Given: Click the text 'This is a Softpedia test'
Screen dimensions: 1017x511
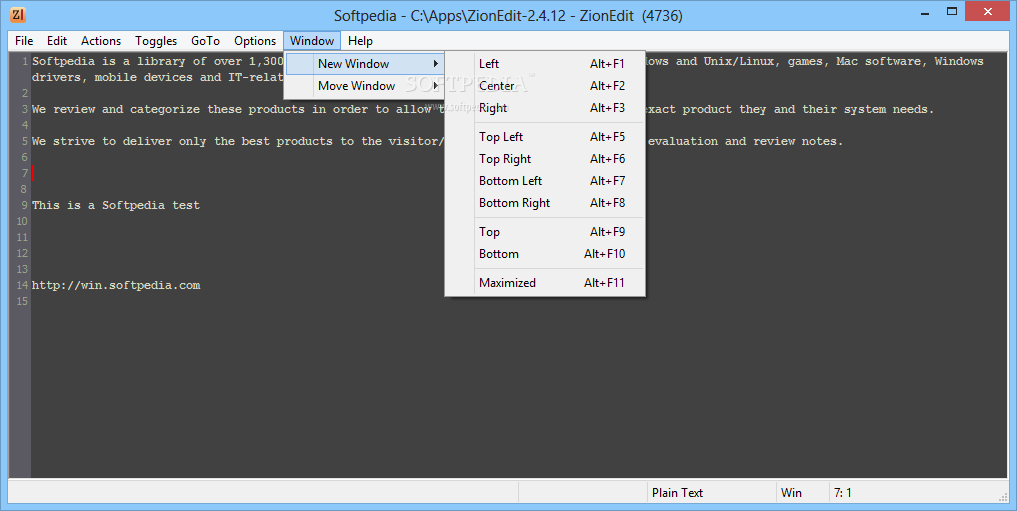Looking at the screenshot, I should (x=116, y=205).
